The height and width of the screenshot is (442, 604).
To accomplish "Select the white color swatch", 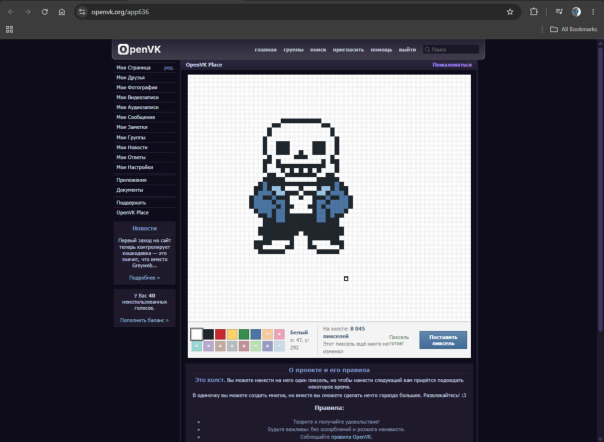I will coord(196,334).
